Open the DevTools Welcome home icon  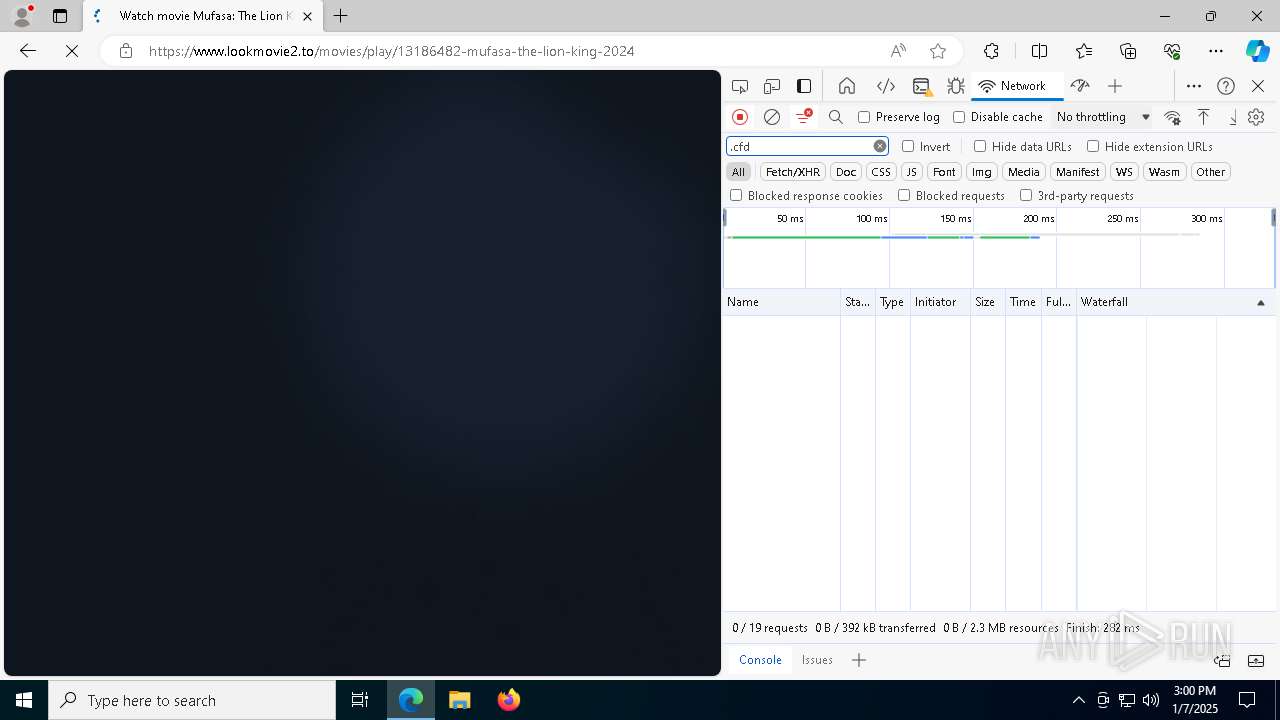pyautogui.click(x=847, y=86)
